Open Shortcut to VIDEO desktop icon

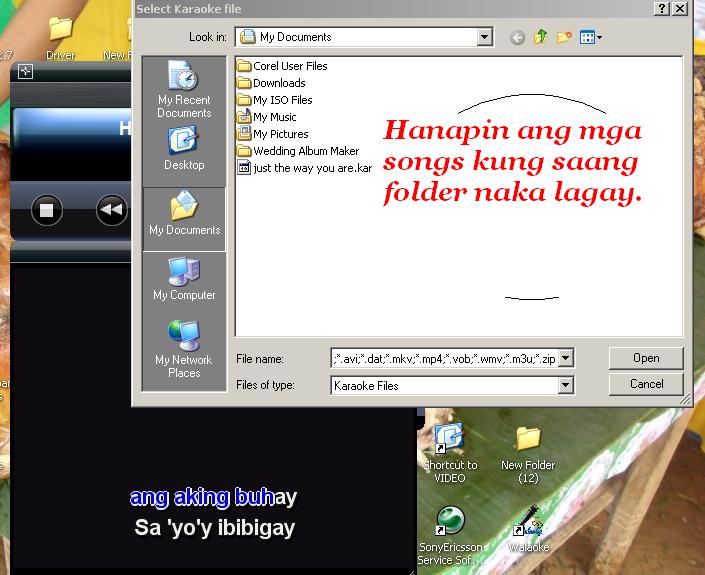pyautogui.click(x=450, y=453)
